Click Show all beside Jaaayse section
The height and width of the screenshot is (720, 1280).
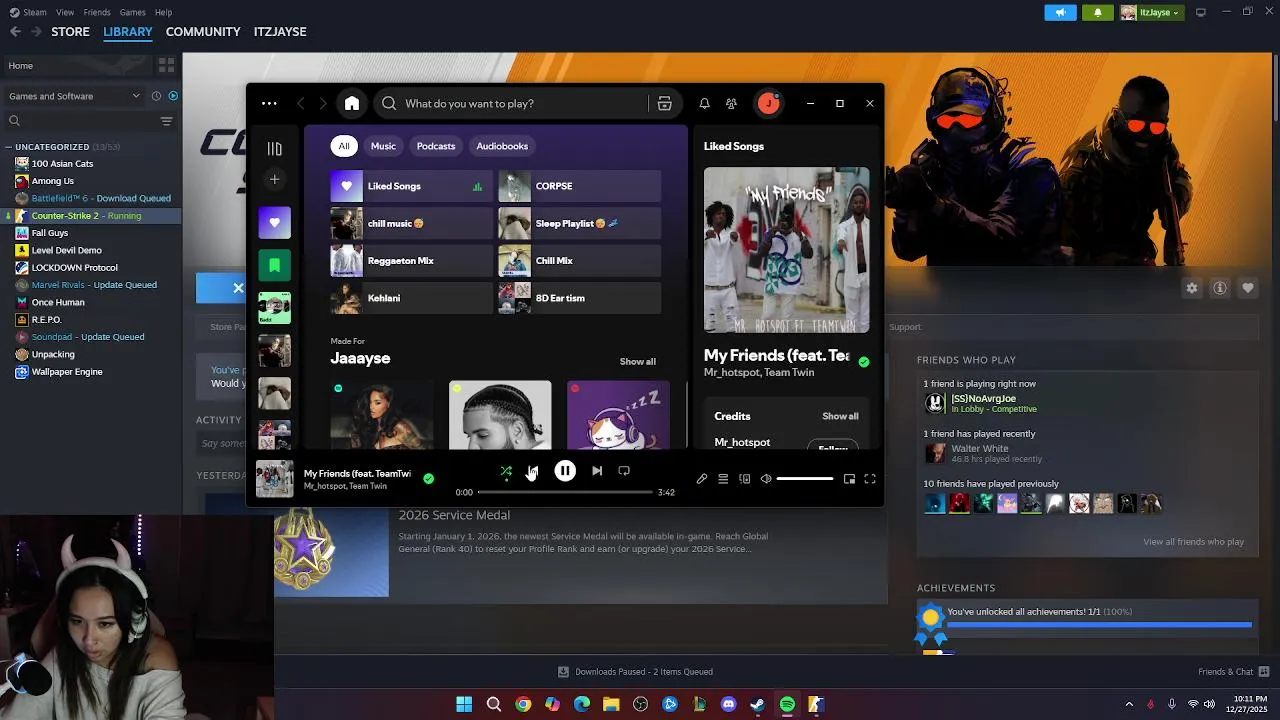click(x=637, y=362)
